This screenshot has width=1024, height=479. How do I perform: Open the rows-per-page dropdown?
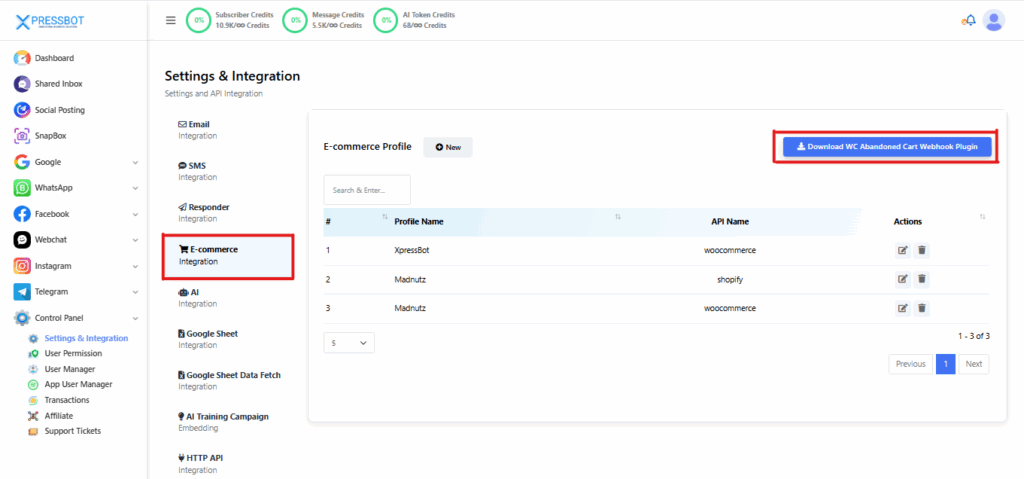click(349, 343)
